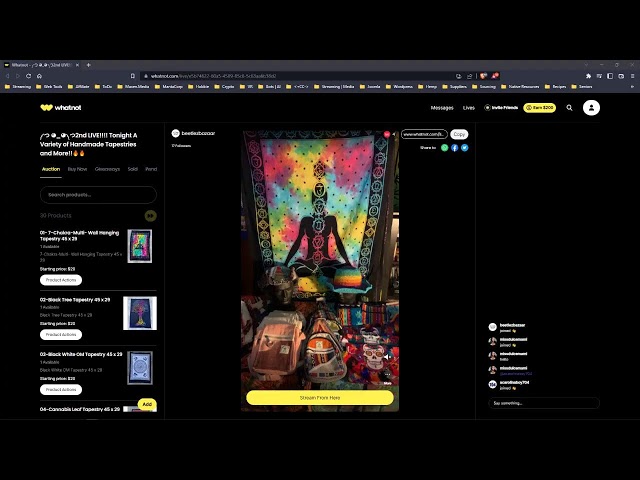This screenshot has height=480, width=640.
Task: Click the stream URL text field
Action: 424,134
